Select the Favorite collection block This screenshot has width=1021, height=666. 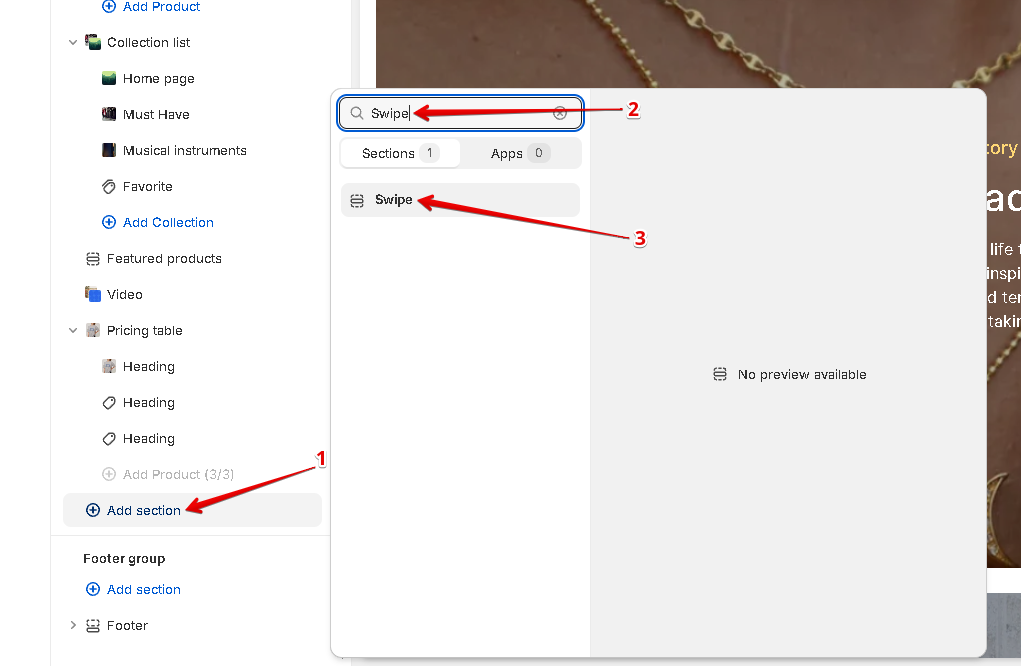[147, 187]
